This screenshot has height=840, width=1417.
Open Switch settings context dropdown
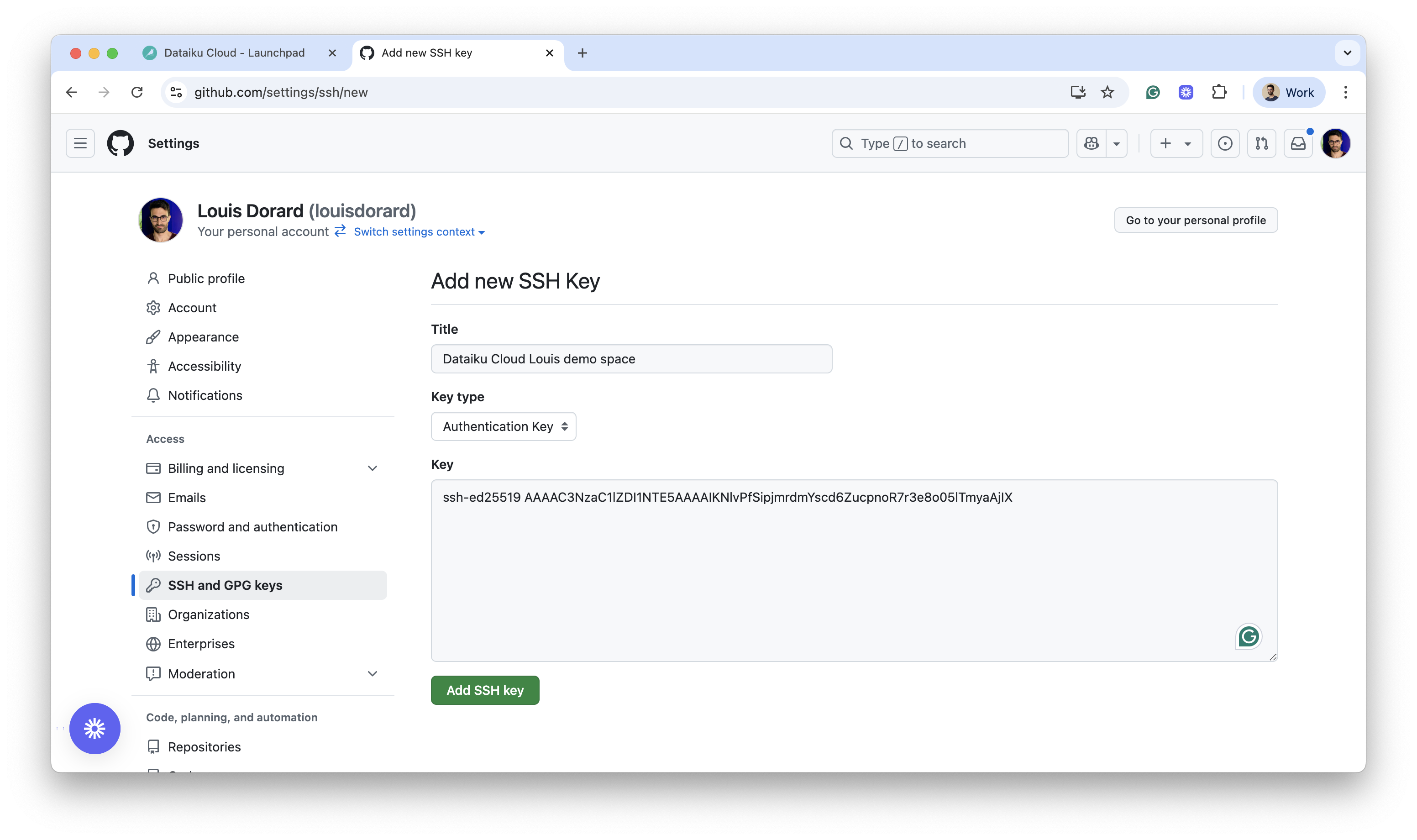tap(420, 231)
